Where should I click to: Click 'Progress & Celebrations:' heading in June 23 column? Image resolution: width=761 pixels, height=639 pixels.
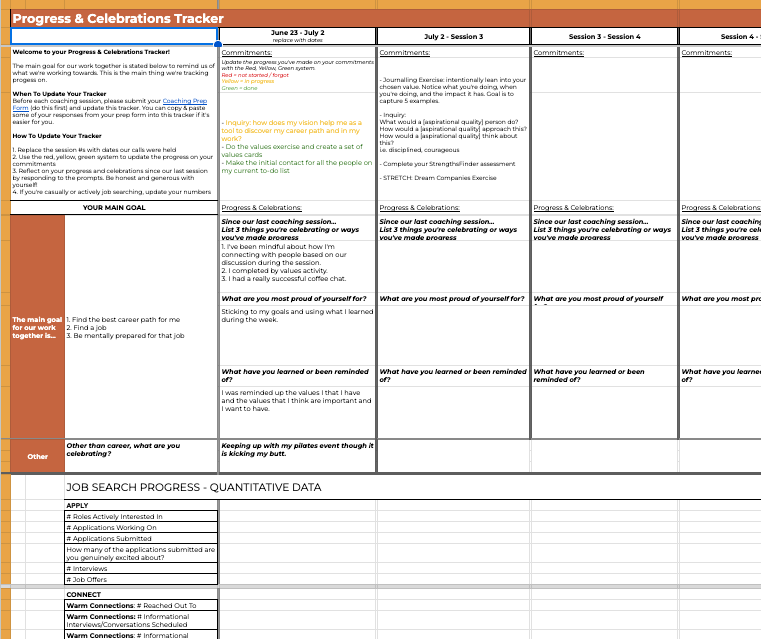click(261, 207)
